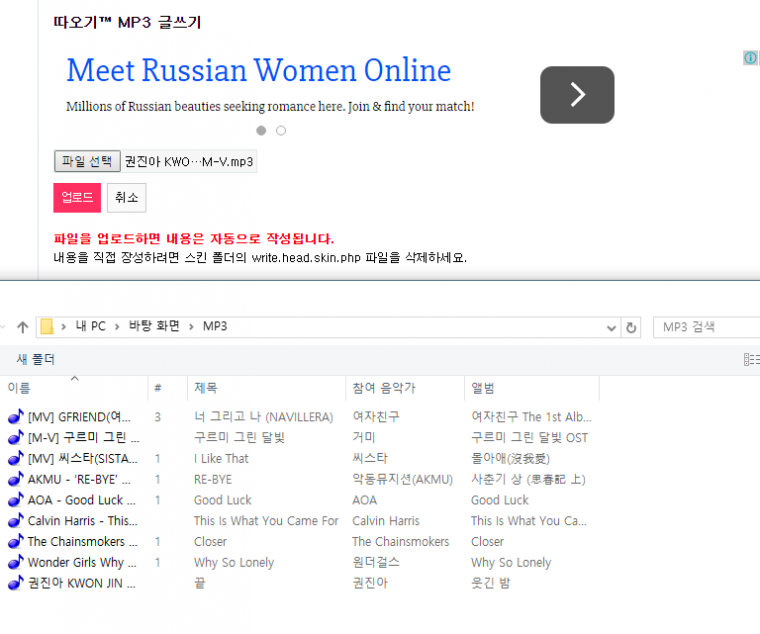This screenshot has width=760, height=634.
Task: Click the 취소 button
Action: 126,198
